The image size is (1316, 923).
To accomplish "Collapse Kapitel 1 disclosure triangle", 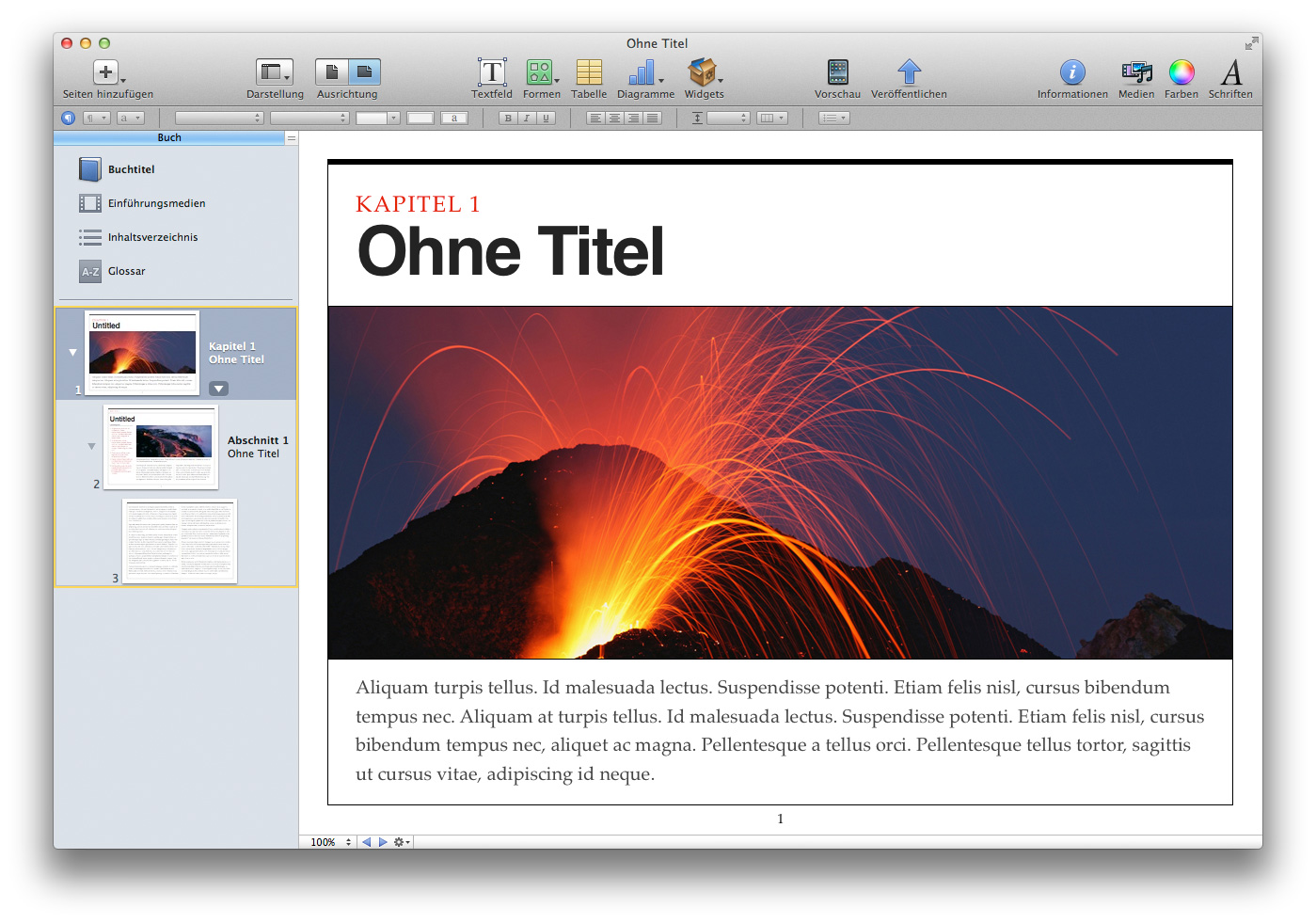I will pyautogui.click(x=72, y=352).
